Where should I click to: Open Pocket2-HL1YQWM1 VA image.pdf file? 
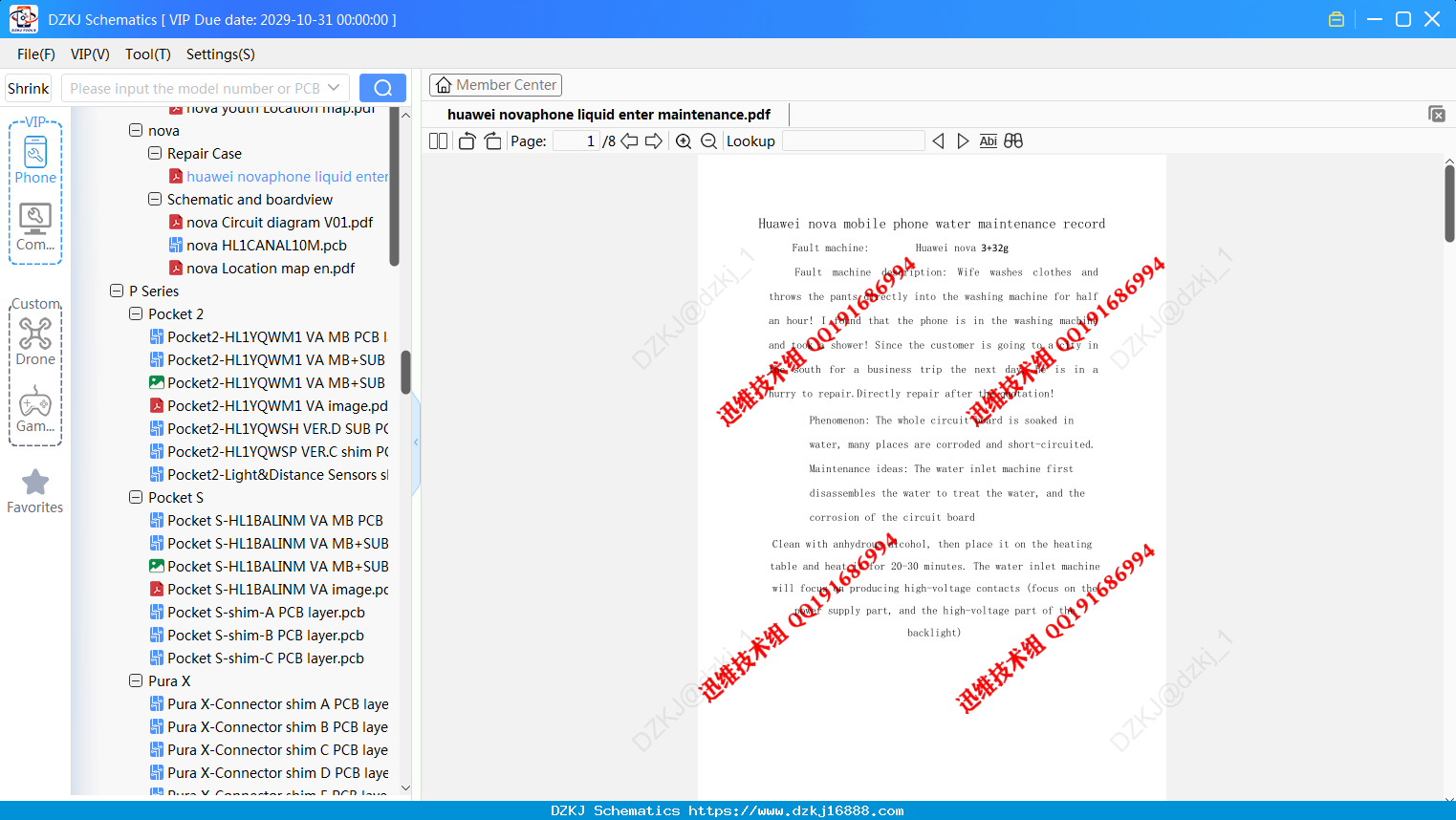click(x=269, y=406)
